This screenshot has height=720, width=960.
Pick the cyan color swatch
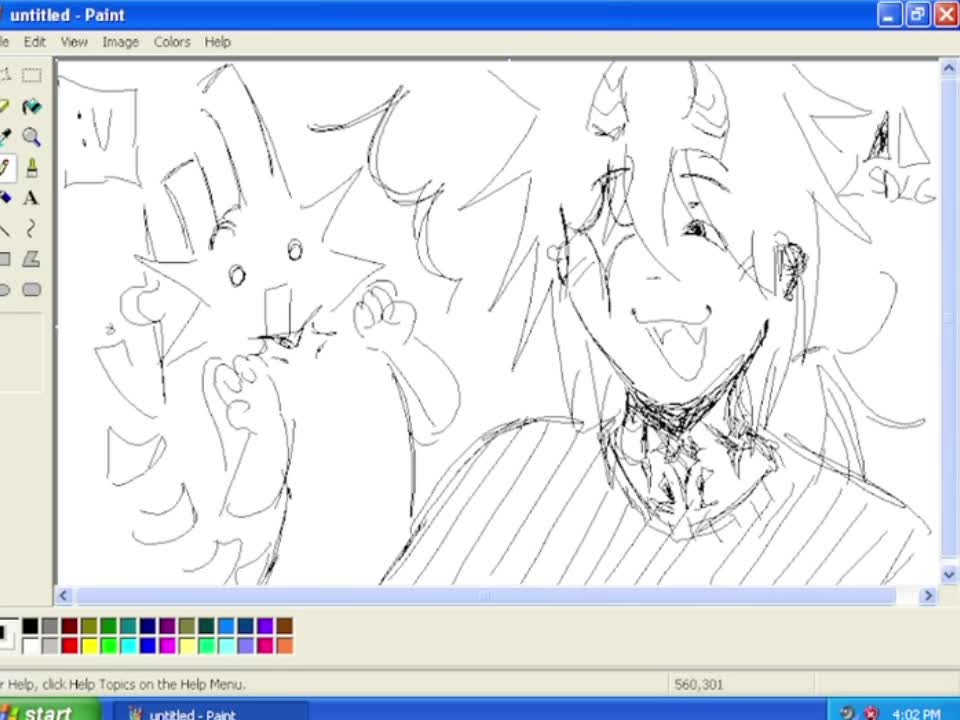click(x=128, y=645)
